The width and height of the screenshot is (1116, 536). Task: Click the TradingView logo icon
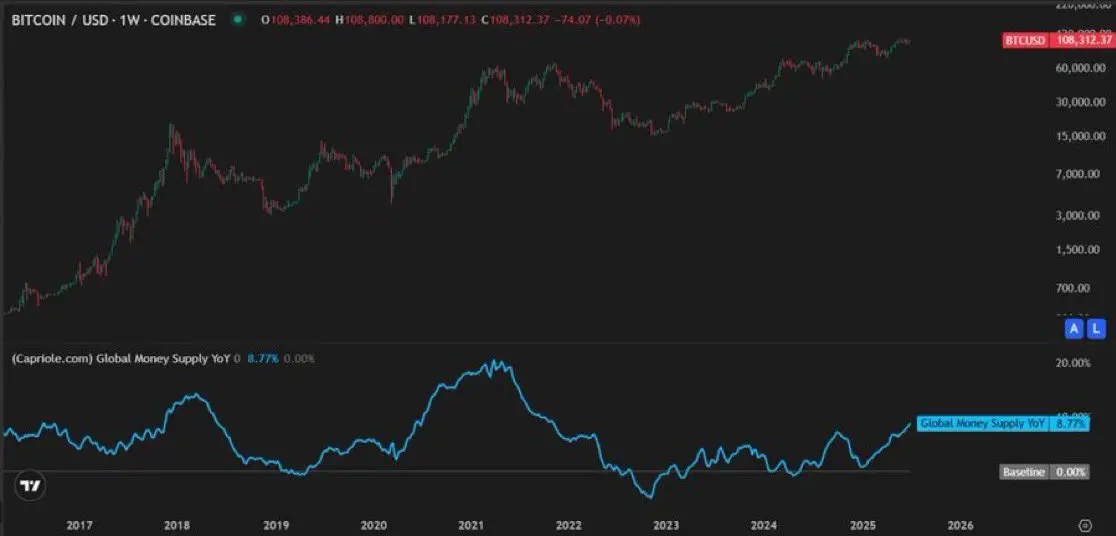pyautogui.click(x=30, y=486)
